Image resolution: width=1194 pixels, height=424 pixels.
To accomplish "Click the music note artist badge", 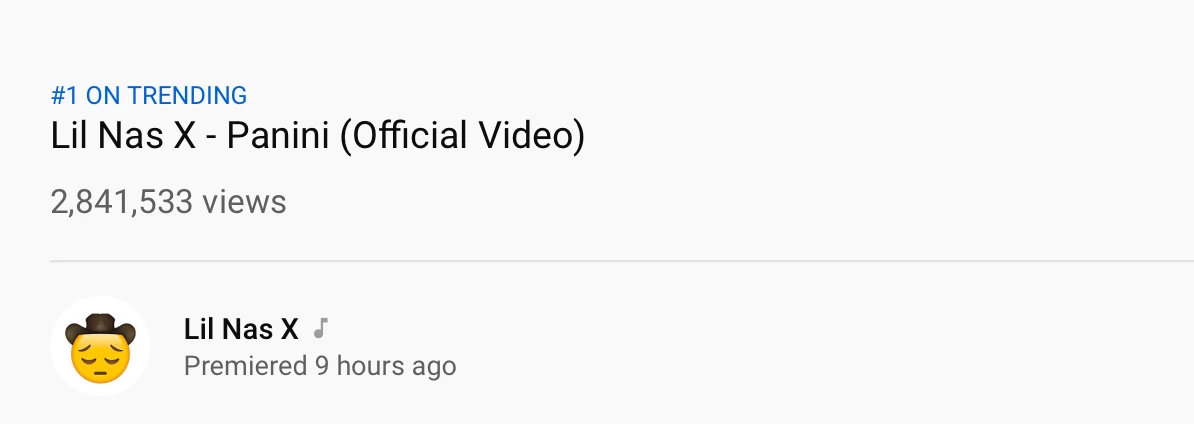I will click(x=320, y=328).
